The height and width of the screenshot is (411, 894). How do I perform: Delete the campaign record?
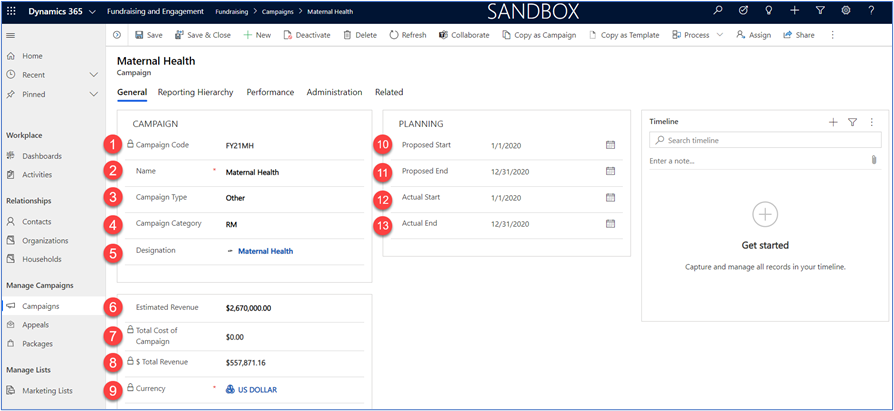(360, 35)
